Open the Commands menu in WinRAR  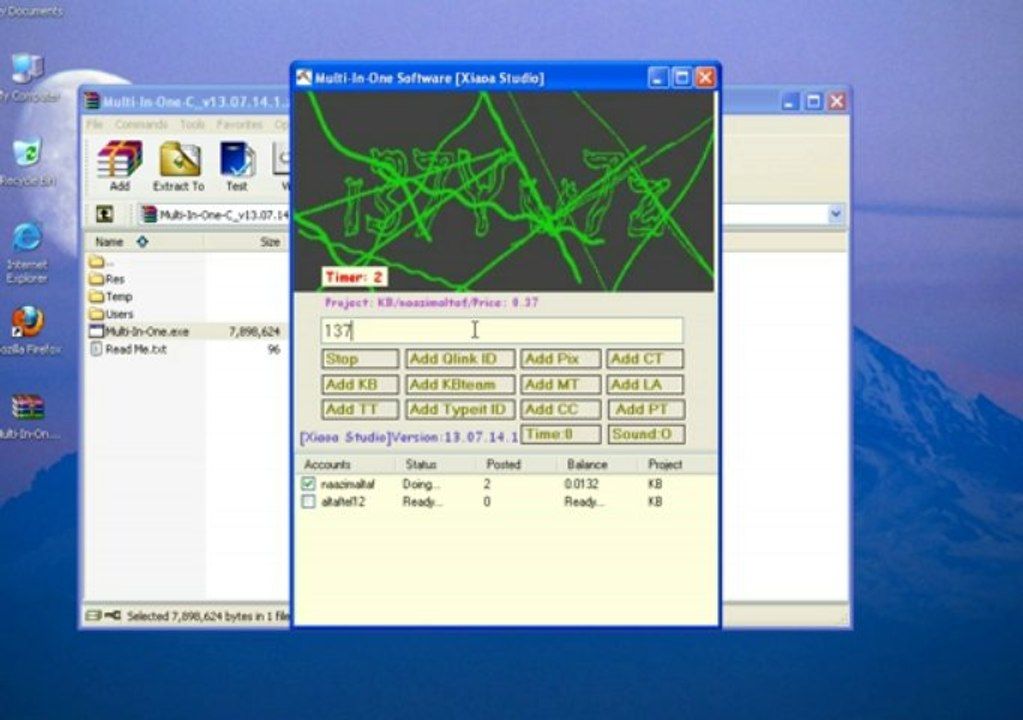coord(141,124)
